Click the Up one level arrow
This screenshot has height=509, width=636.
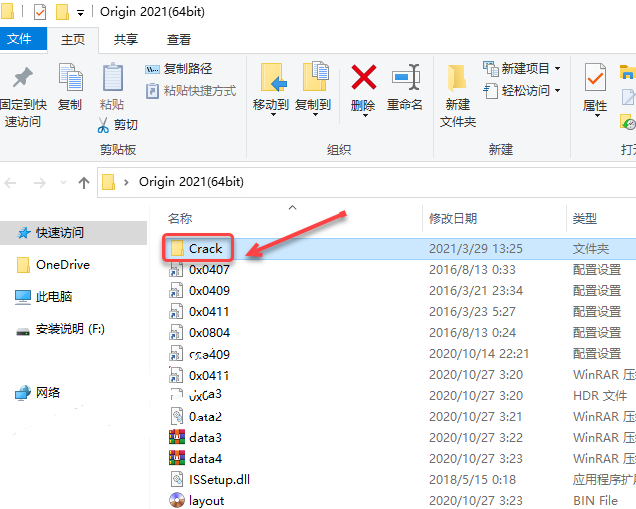(x=84, y=183)
